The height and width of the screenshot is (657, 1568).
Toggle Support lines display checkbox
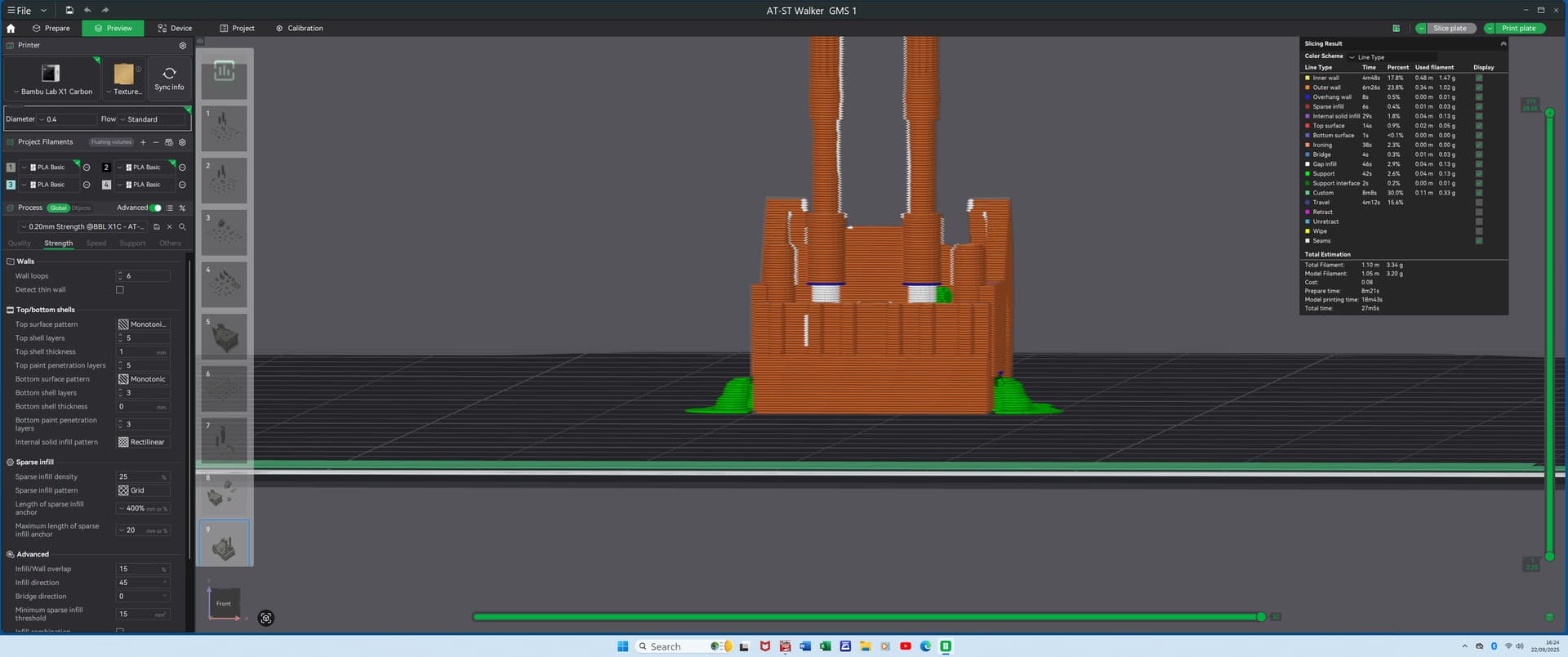(1478, 174)
